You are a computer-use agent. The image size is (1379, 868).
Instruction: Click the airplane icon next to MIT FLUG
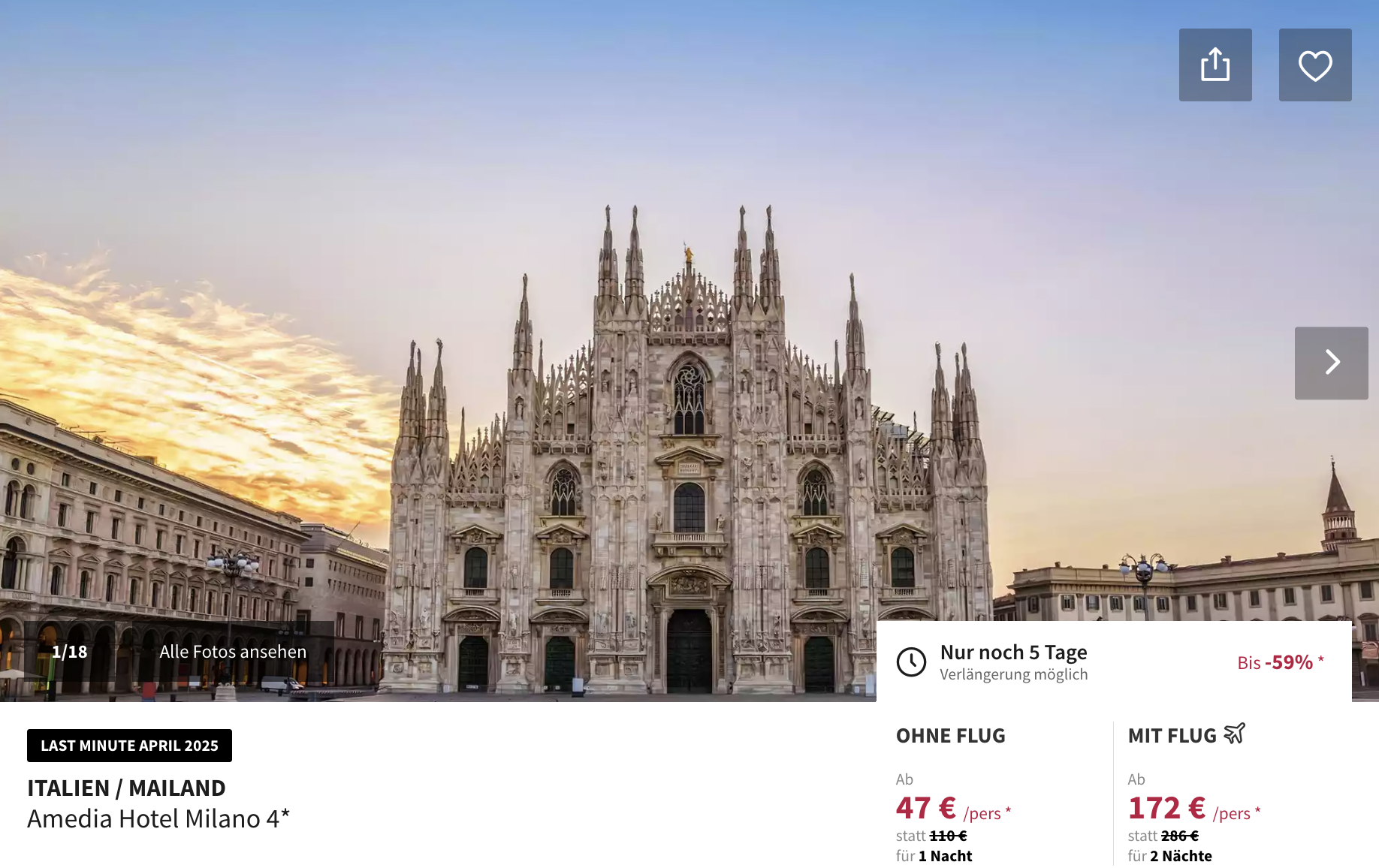pyautogui.click(x=1235, y=734)
